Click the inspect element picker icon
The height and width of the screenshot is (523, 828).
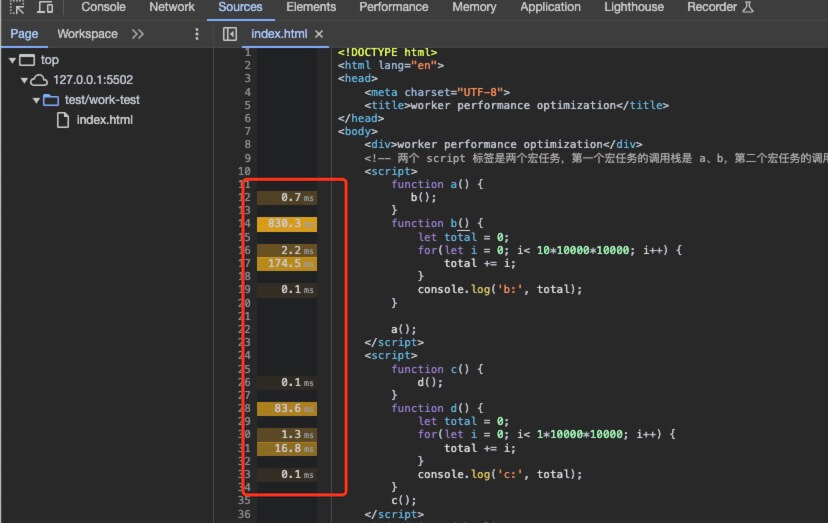[17, 7]
